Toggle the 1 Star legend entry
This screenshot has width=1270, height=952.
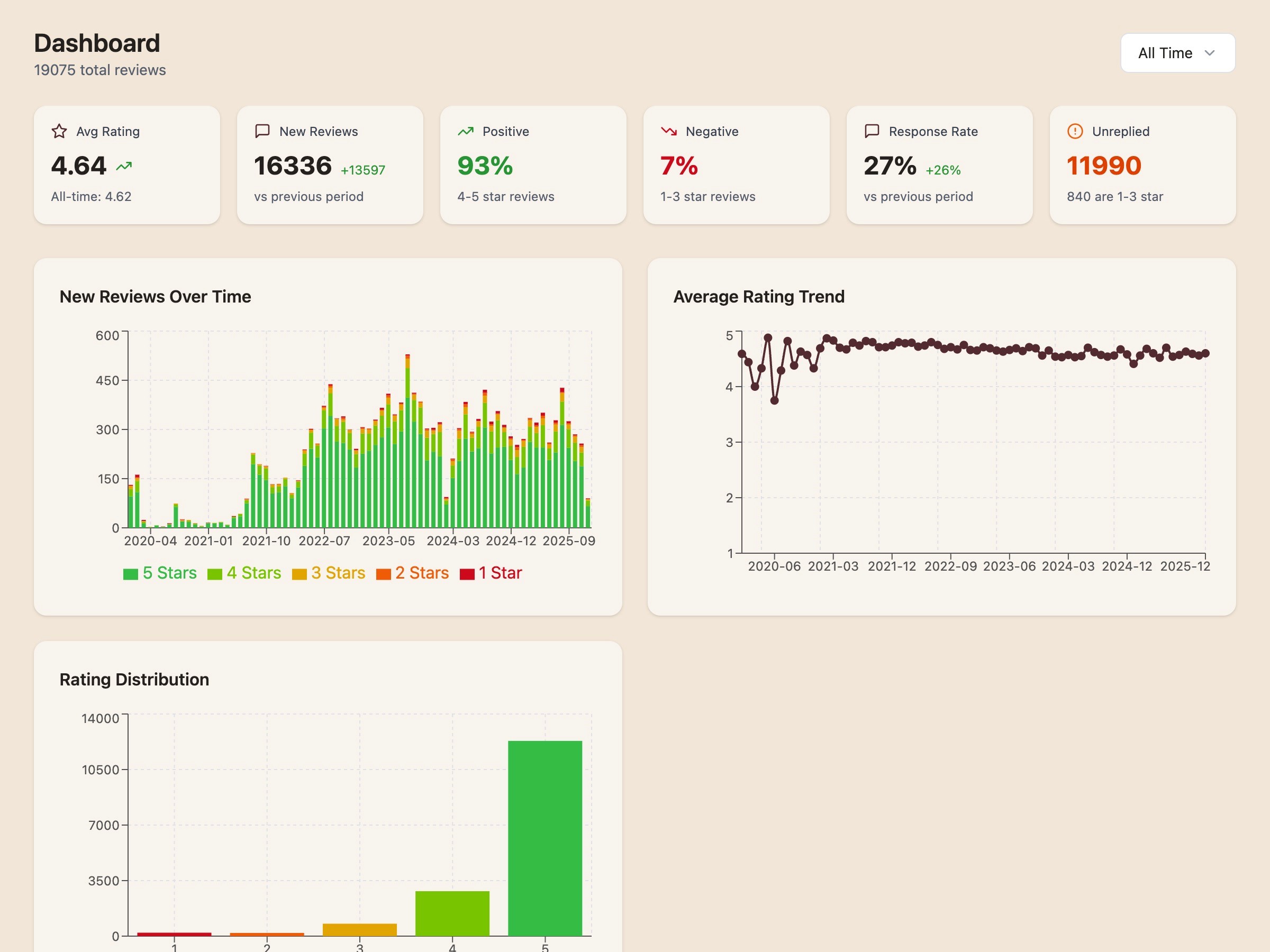491,573
